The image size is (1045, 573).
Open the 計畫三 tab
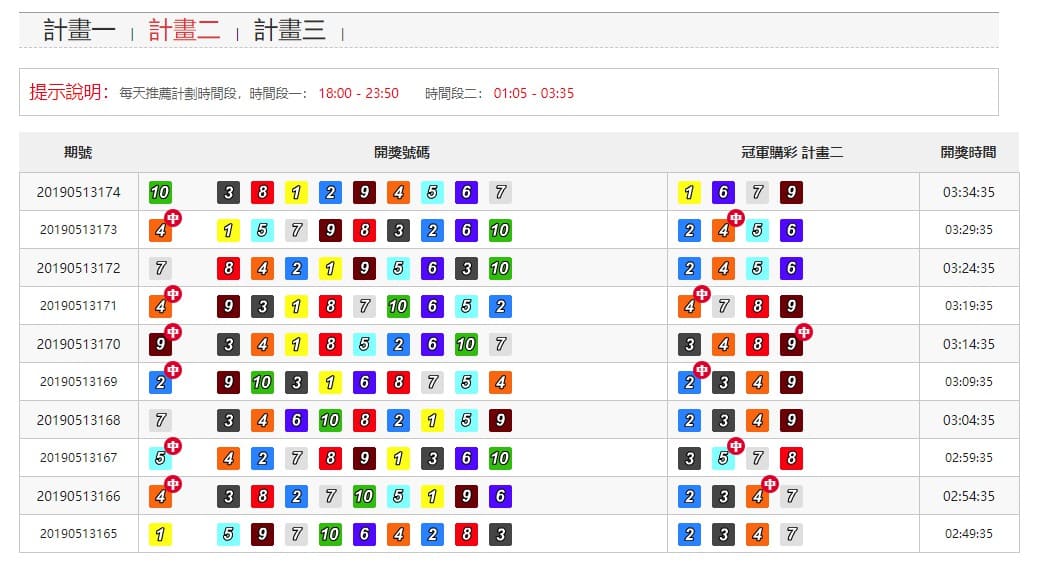point(290,30)
